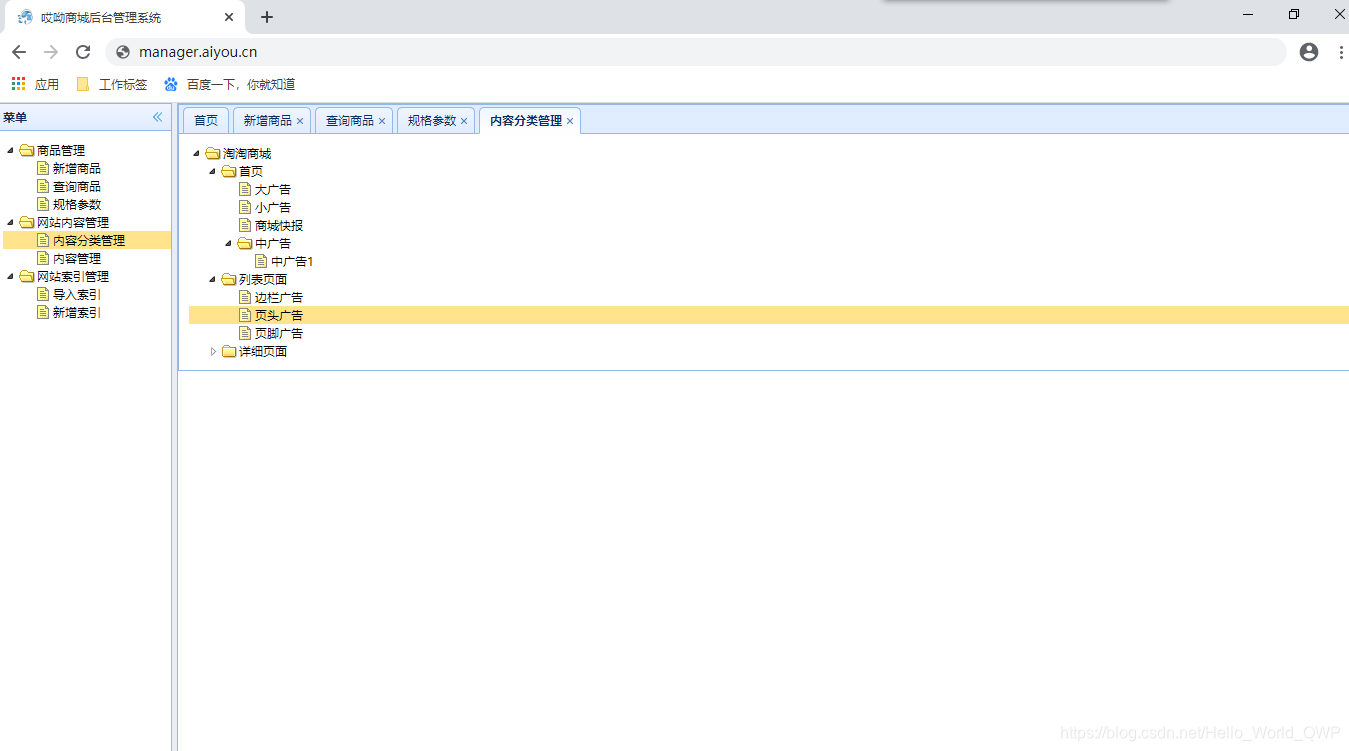The height and width of the screenshot is (751, 1349).
Task: Click file icon beside 规格参数 in menu
Action: point(43,204)
